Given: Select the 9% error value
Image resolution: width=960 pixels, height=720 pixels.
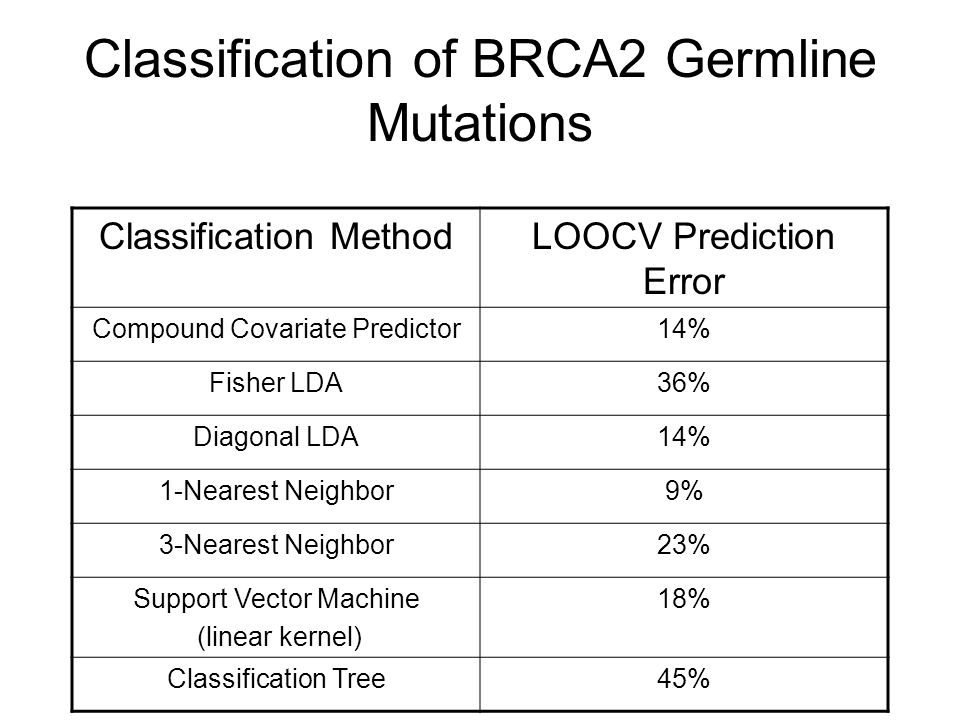Looking at the screenshot, I should coord(683,491).
